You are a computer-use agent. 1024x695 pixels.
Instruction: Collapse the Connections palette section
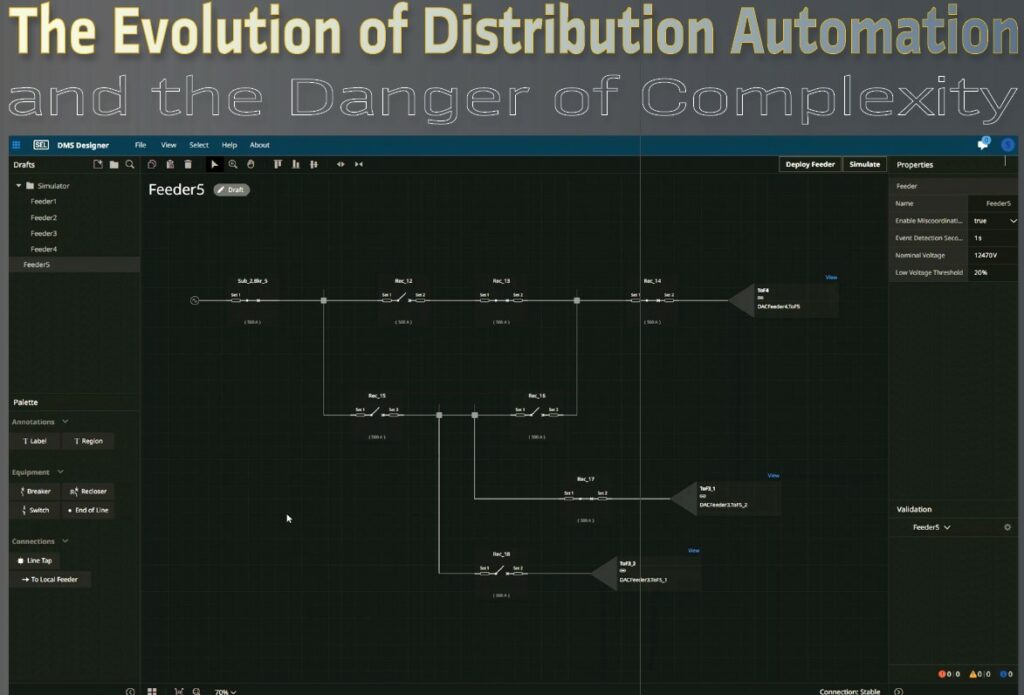(x=65, y=541)
